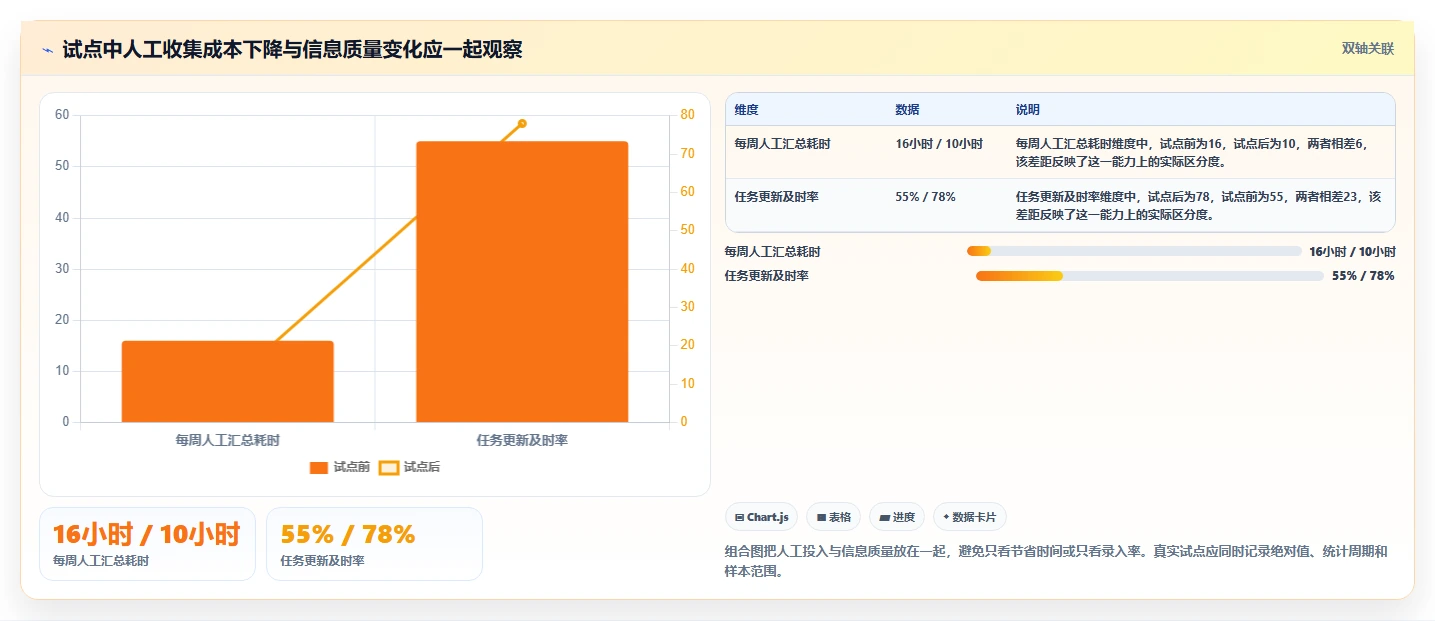Click the explanation text for 任务更新及时率 row
Viewport: 1435px width, 621px height.
[x=1199, y=206]
